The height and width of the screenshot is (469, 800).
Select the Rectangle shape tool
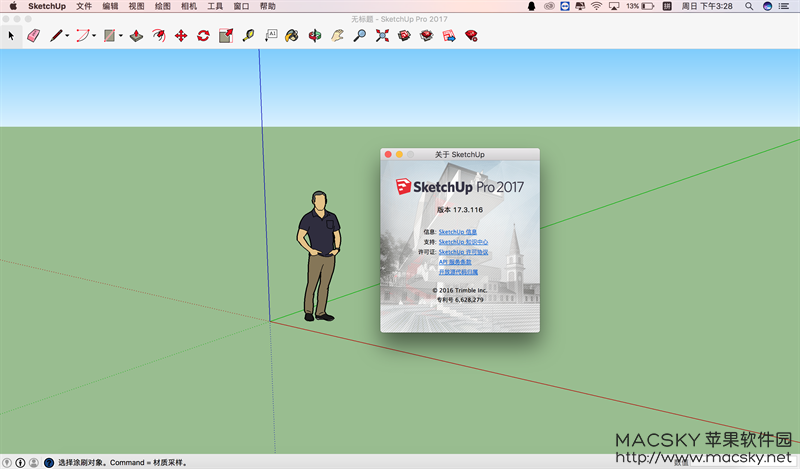coord(109,36)
